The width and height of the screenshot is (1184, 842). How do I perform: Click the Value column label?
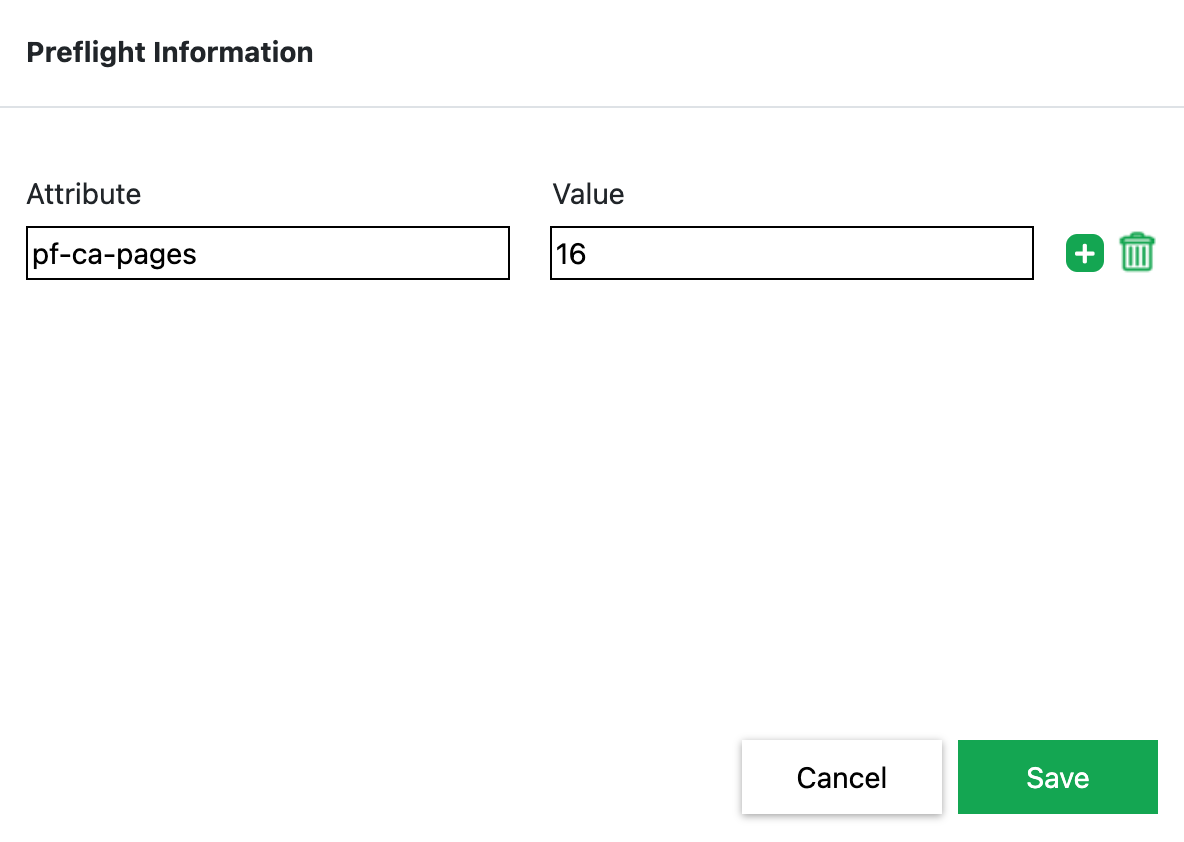tap(588, 194)
